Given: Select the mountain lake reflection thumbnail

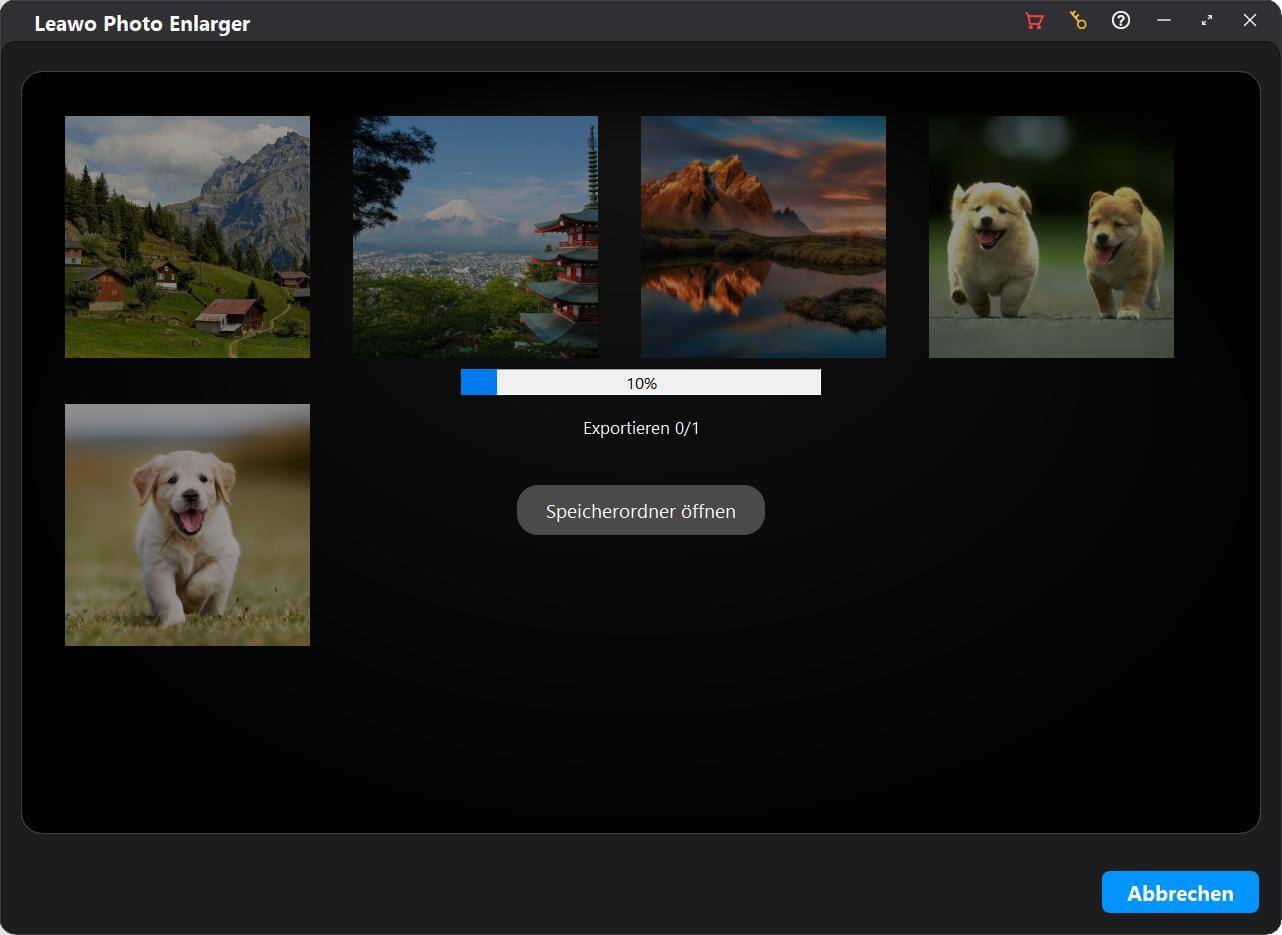Looking at the screenshot, I should pyautogui.click(x=763, y=237).
